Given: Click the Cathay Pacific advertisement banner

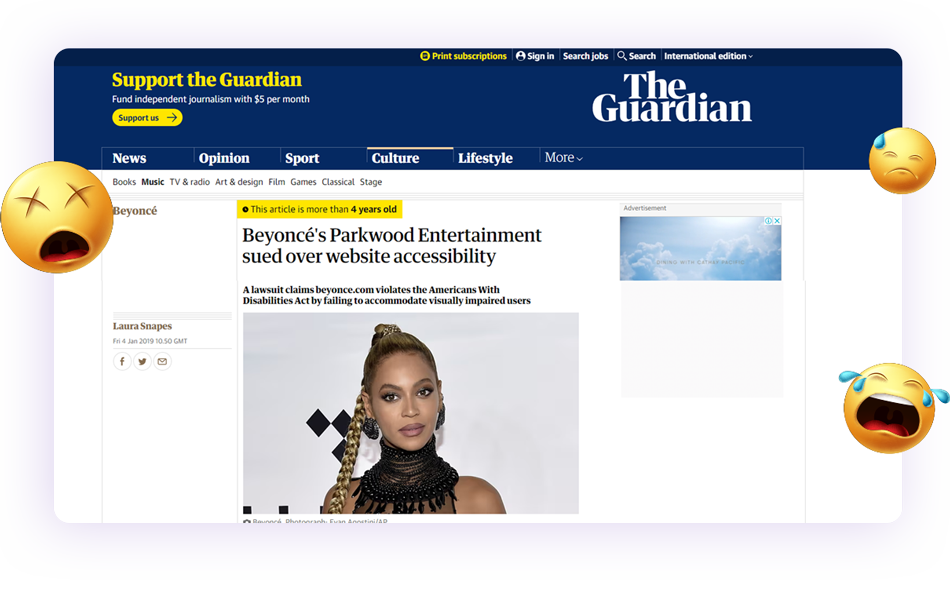Looking at the screenshot, I should 700,248.
